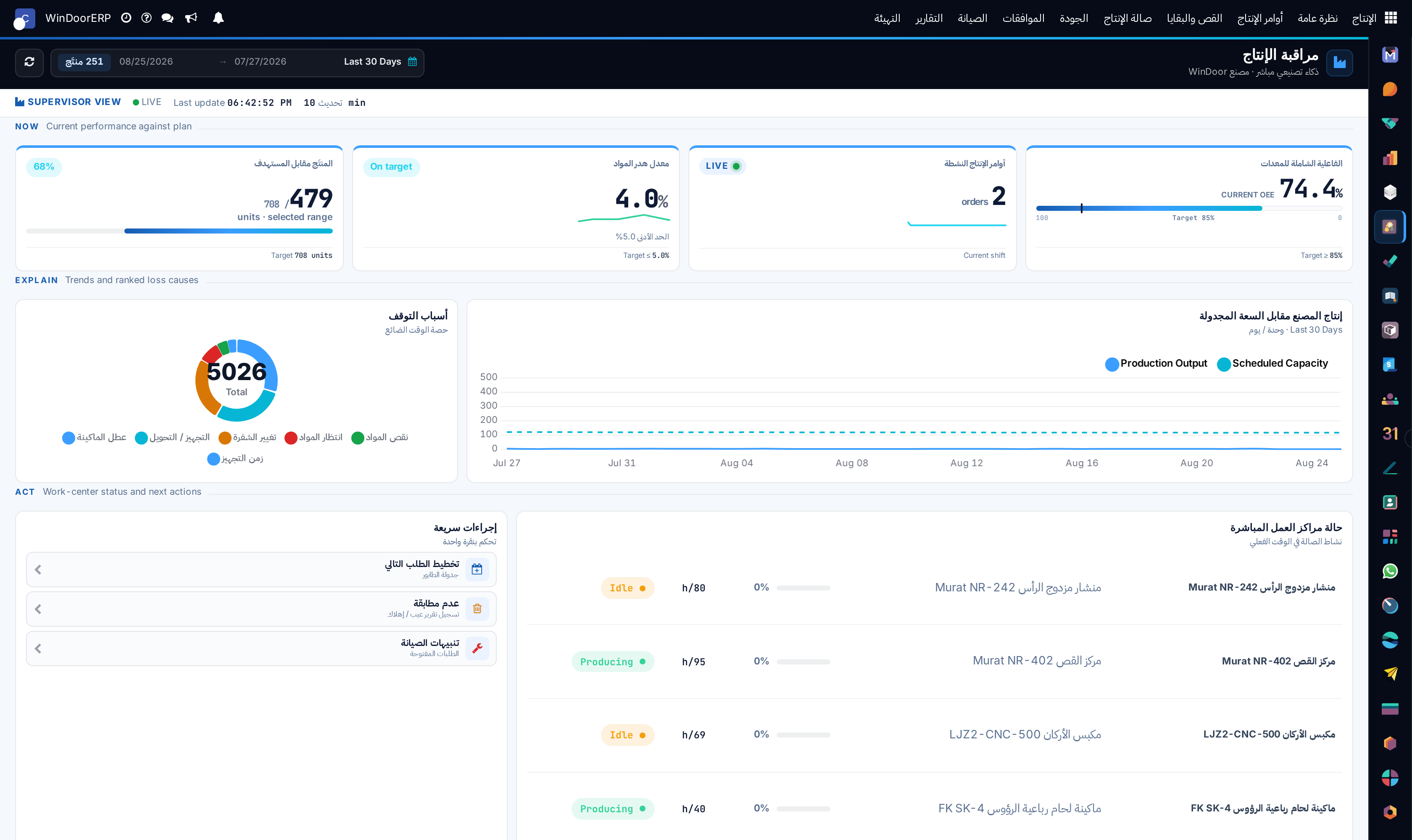Click the OEE 74.4% progress bar
This screenshot has height=840, width=1412.
click(x=1189, y=208)
